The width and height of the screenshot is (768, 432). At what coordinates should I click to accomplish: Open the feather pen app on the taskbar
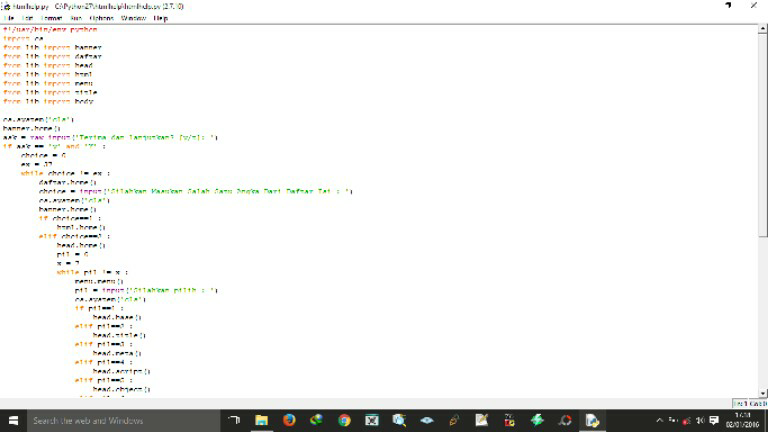coord(454,421)
